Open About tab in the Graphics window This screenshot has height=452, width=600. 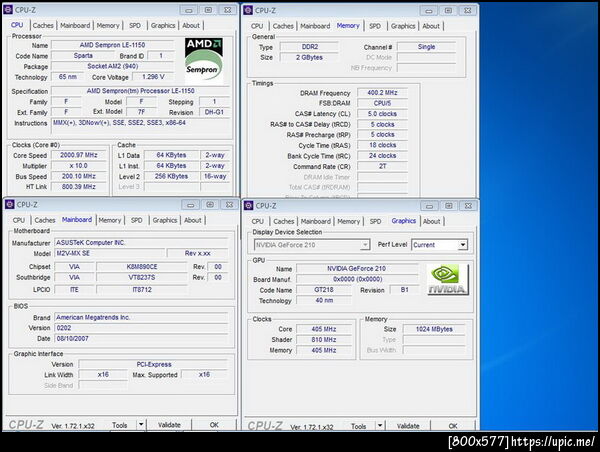[x=431, y=221]
